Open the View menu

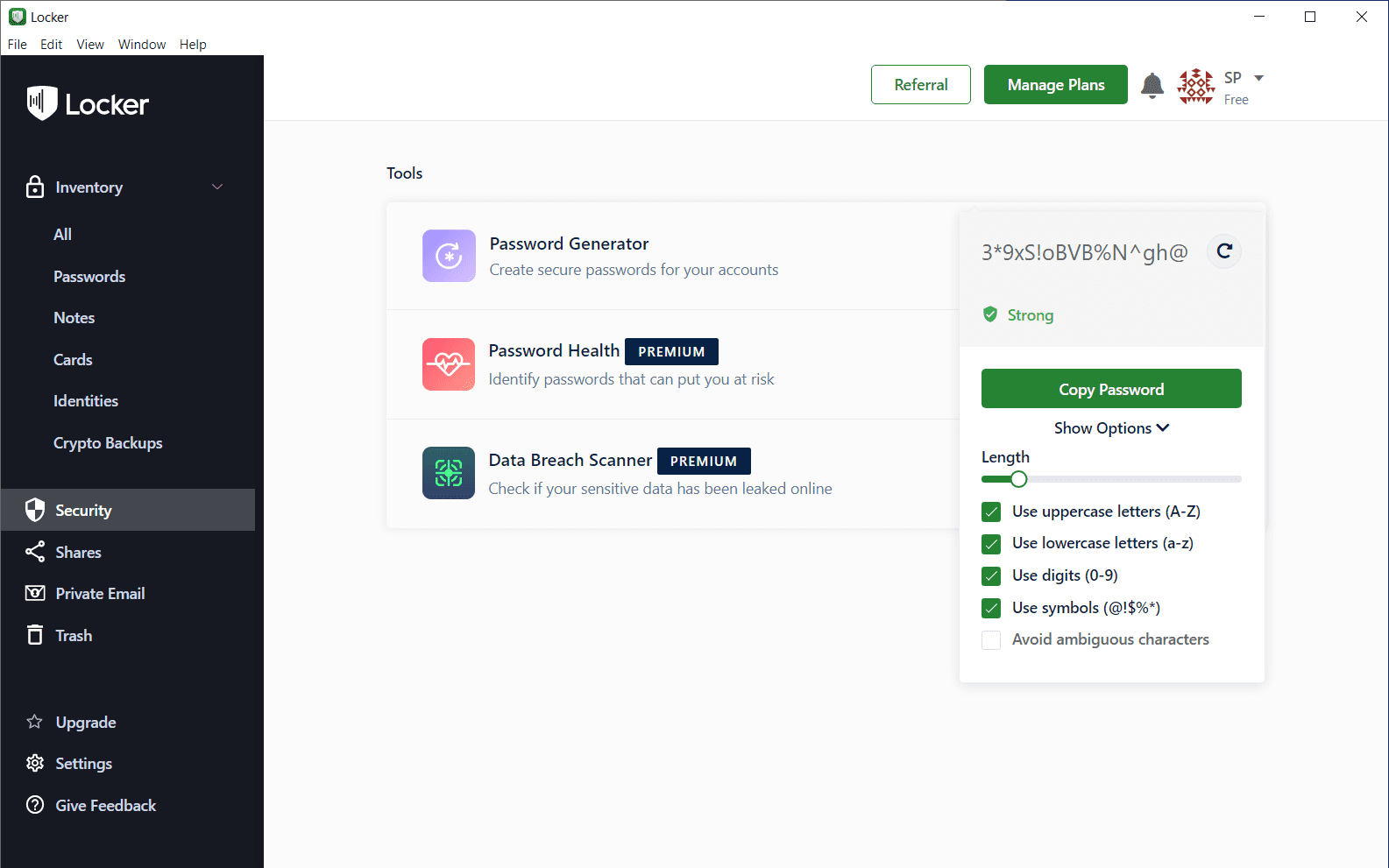pyautogui.click(x=90, y=45)
